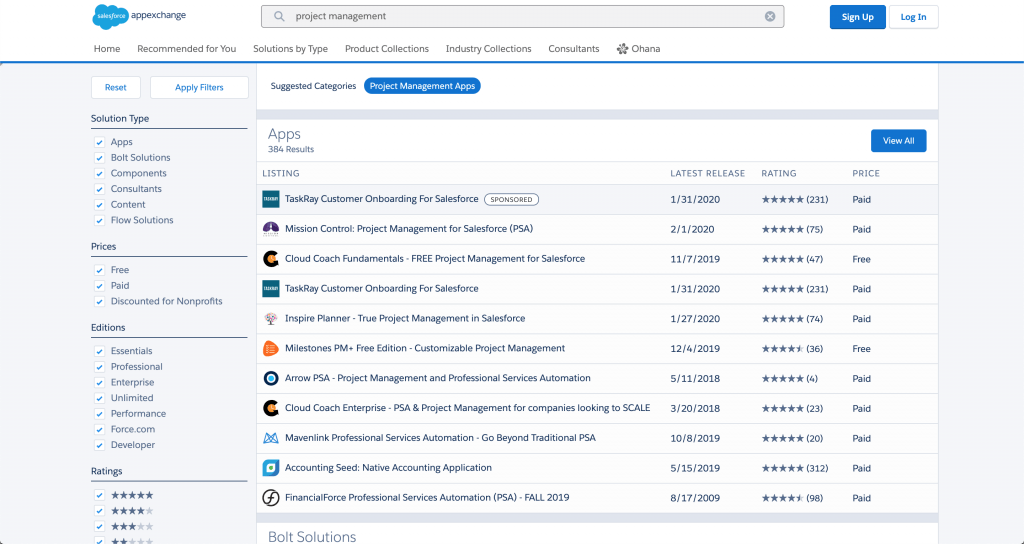Select Project Management Apps suggested category
1024x544 pixels.
[422, 86]
